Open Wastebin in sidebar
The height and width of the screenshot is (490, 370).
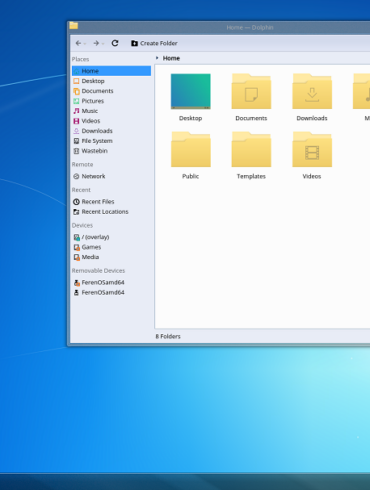tap(111, 151)
